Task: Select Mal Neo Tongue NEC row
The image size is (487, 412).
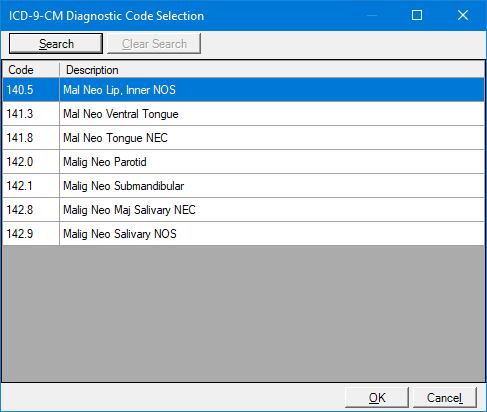Action: point(243,138)
